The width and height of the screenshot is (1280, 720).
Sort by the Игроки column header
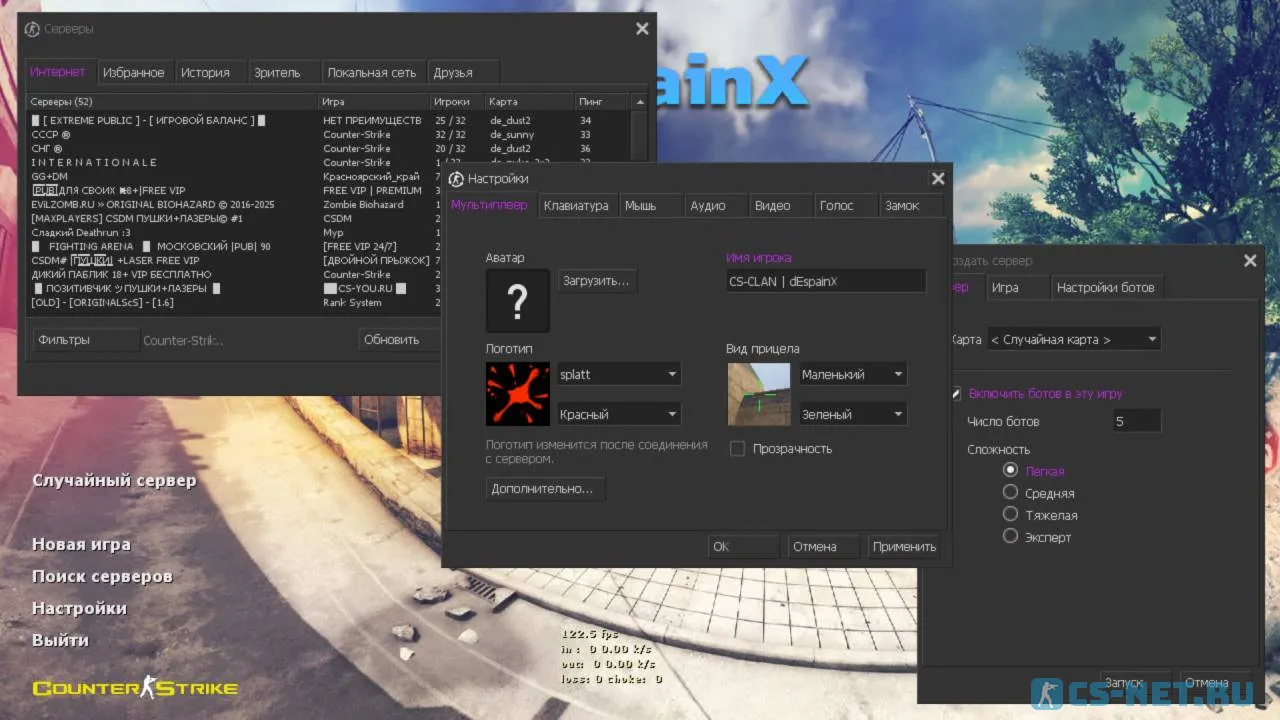coord(458,102)
